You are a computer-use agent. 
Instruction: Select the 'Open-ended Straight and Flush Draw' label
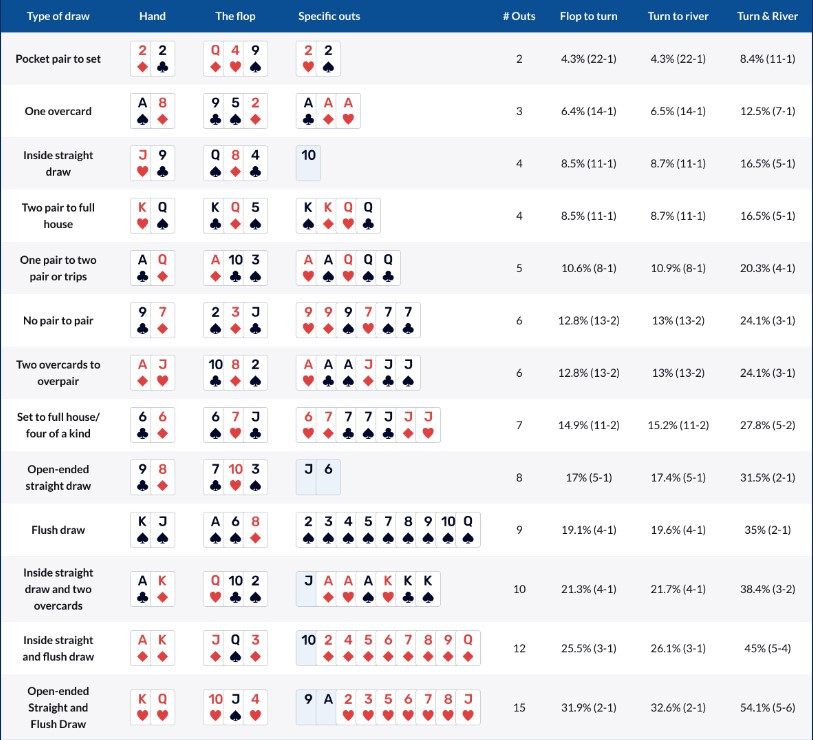pos(58,707)
